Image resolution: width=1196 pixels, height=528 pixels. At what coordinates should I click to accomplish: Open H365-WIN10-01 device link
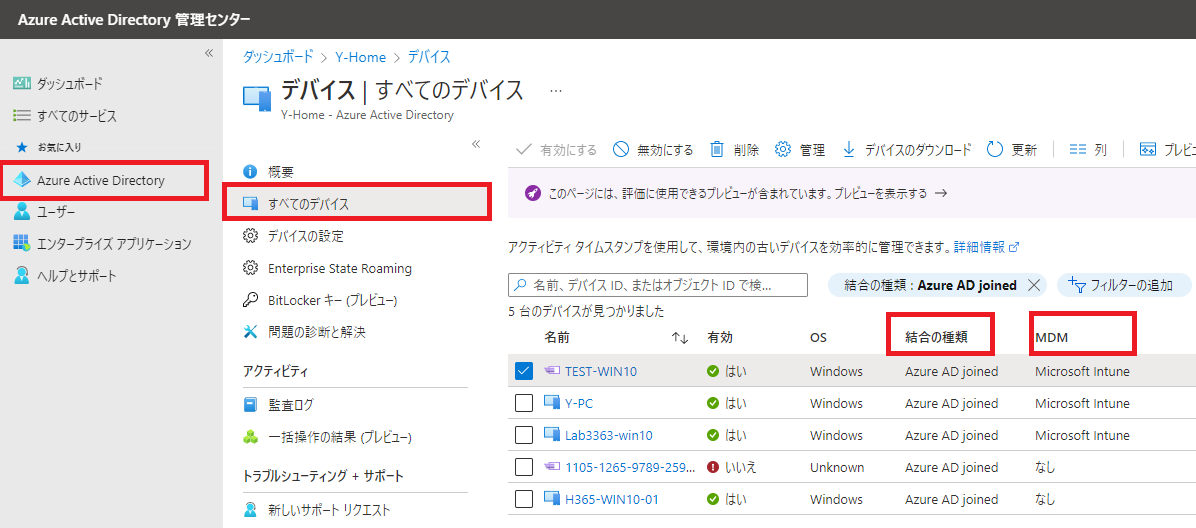tap(611, 500)
